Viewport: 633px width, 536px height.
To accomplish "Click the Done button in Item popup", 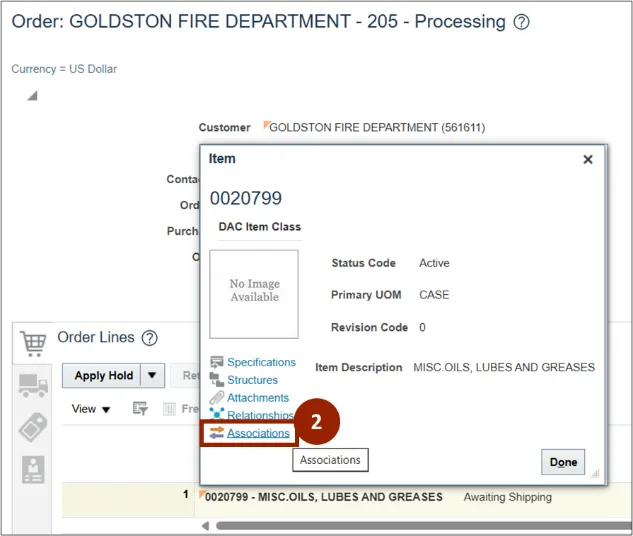I will [563, 462].
